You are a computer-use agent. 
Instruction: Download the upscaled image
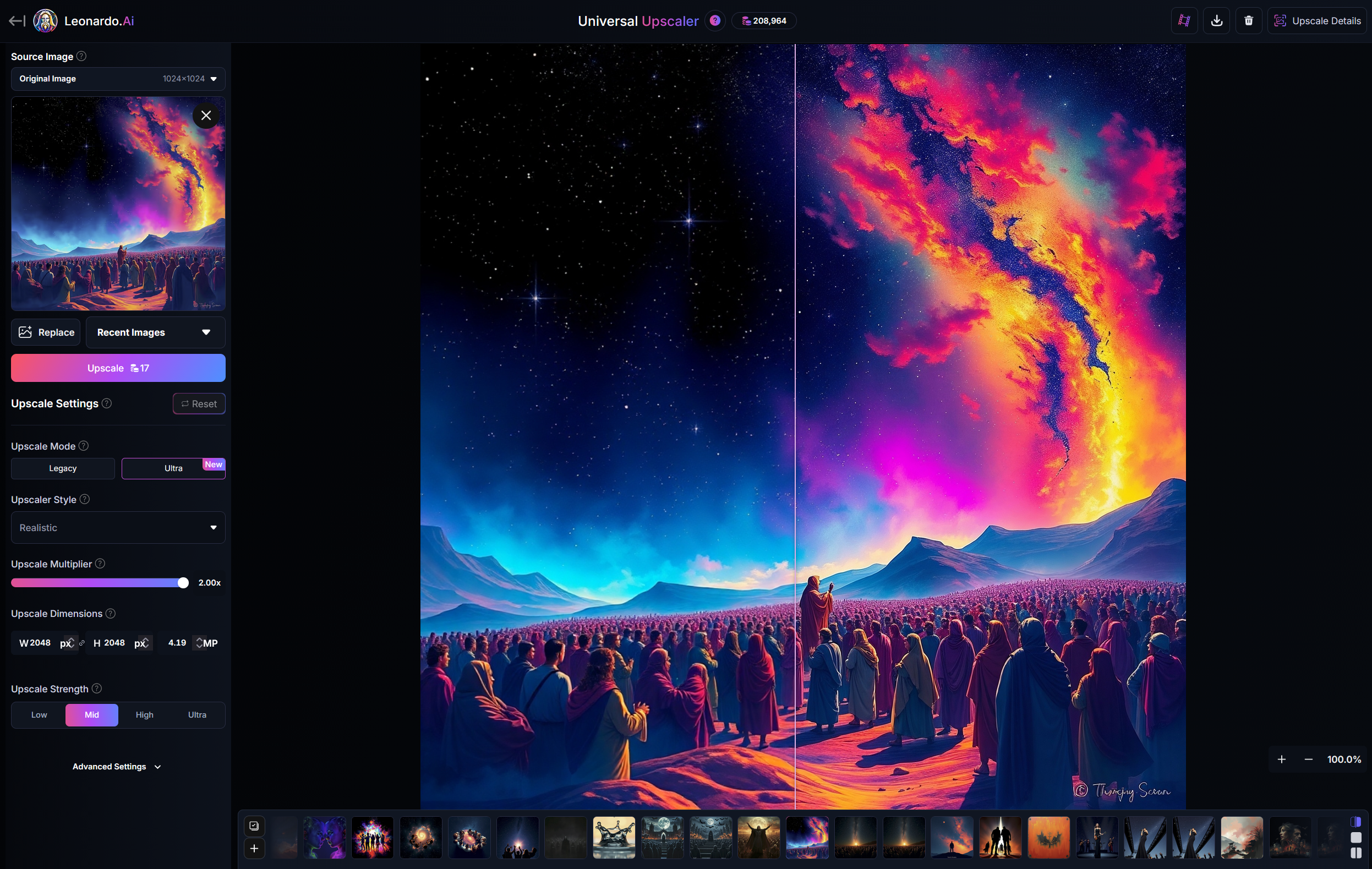[1216, 20]
